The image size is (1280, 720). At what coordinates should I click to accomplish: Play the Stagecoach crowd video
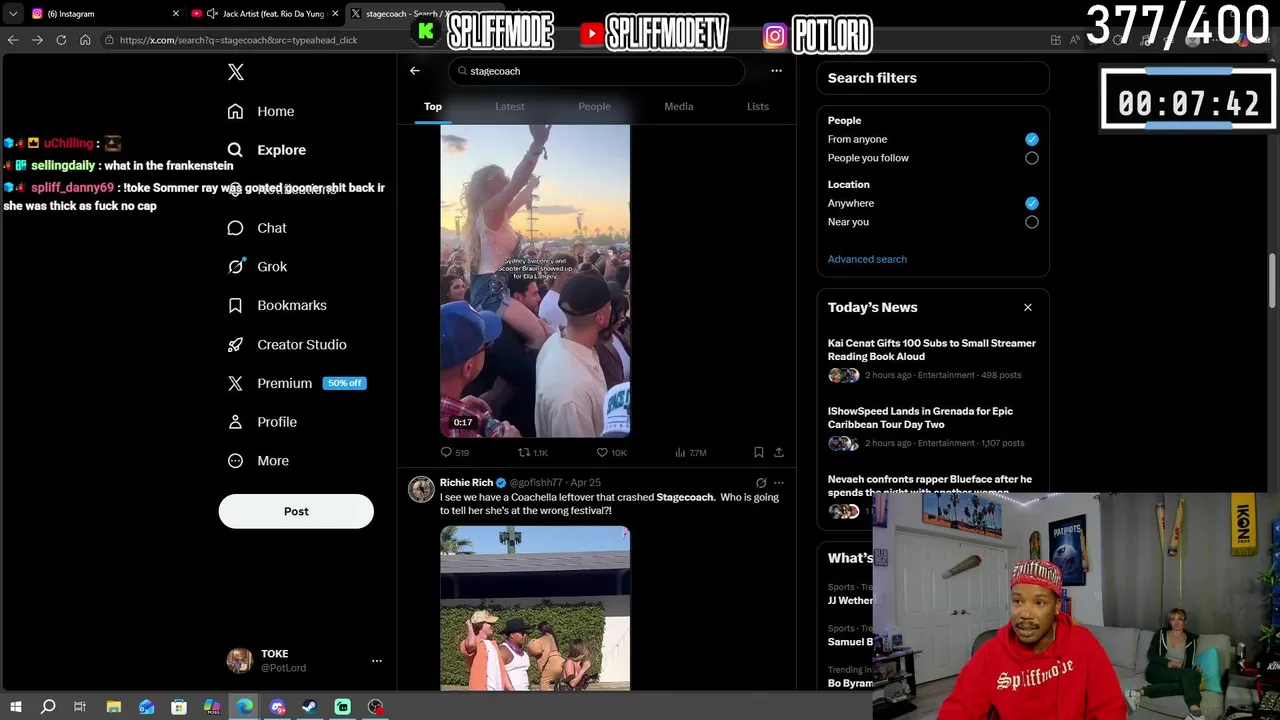click(x=535, y=281)
